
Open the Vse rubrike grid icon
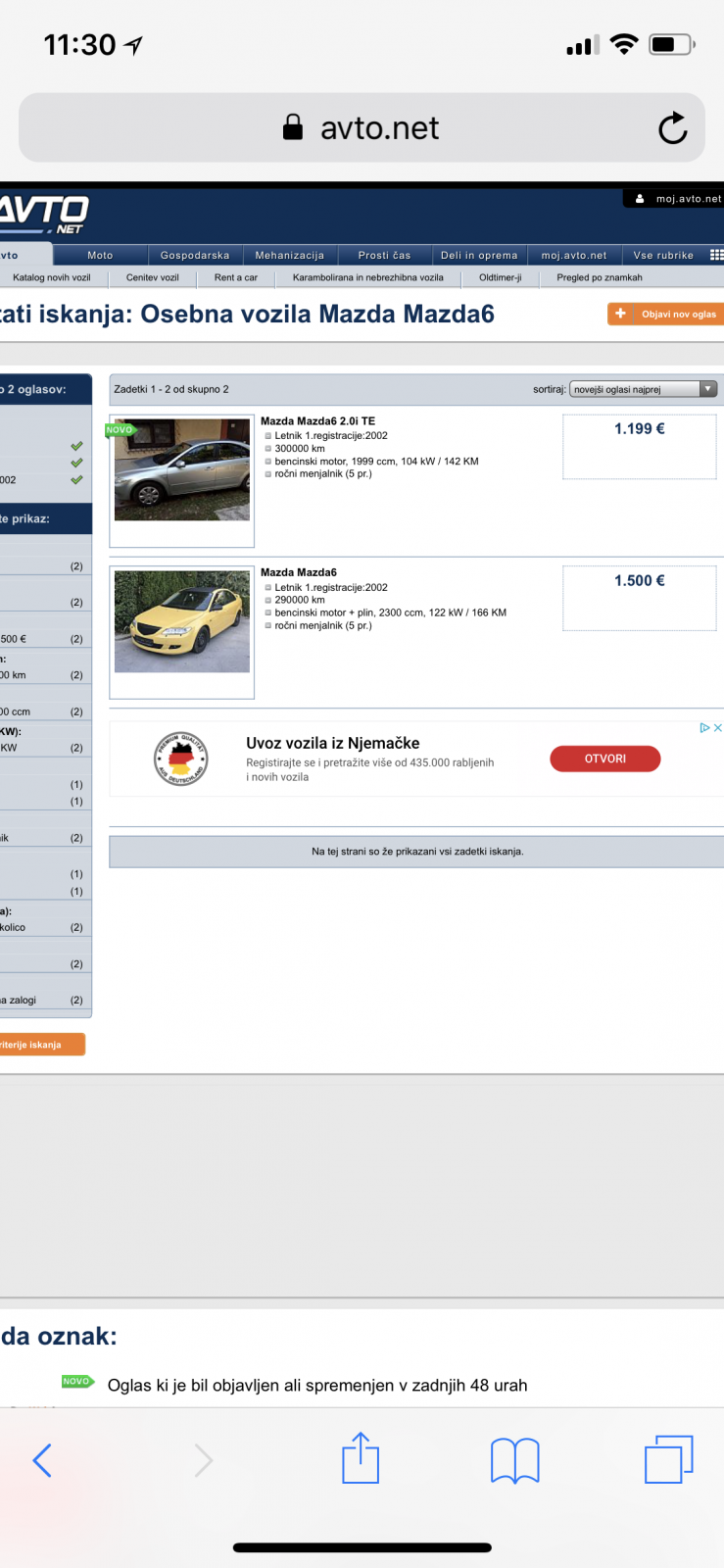point(716,255)
